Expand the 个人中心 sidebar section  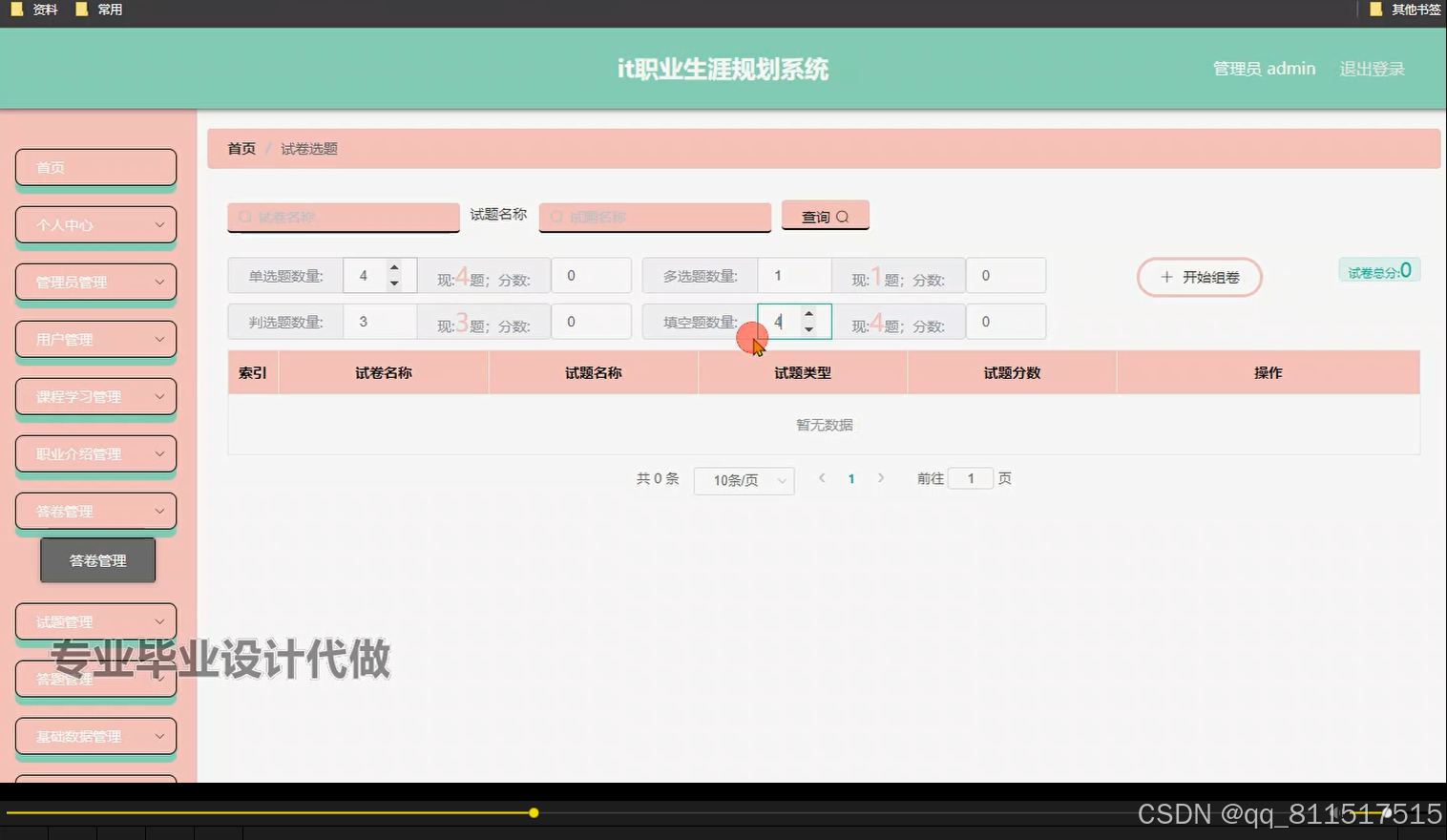click(x=95, y=224)
